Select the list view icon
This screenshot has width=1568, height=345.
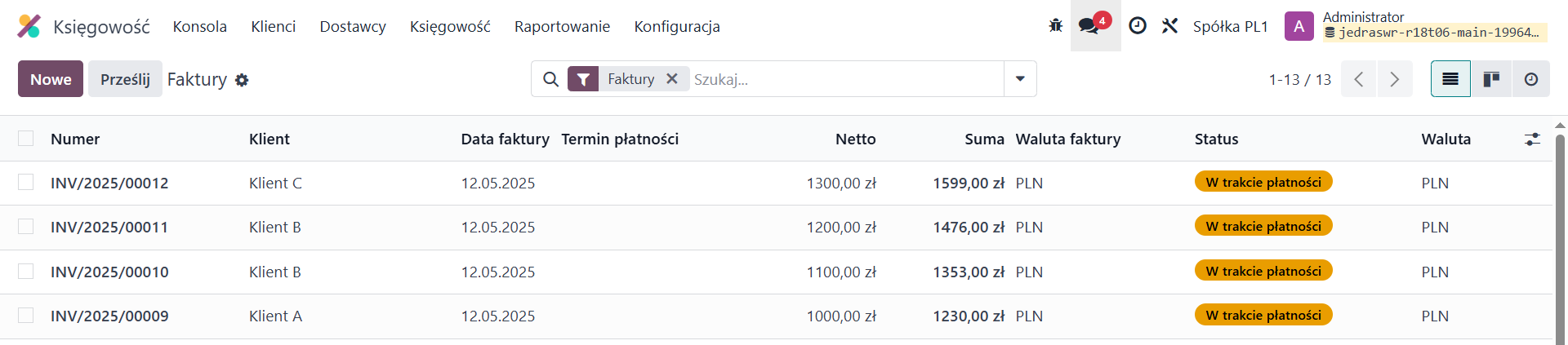click(1450, 79)
